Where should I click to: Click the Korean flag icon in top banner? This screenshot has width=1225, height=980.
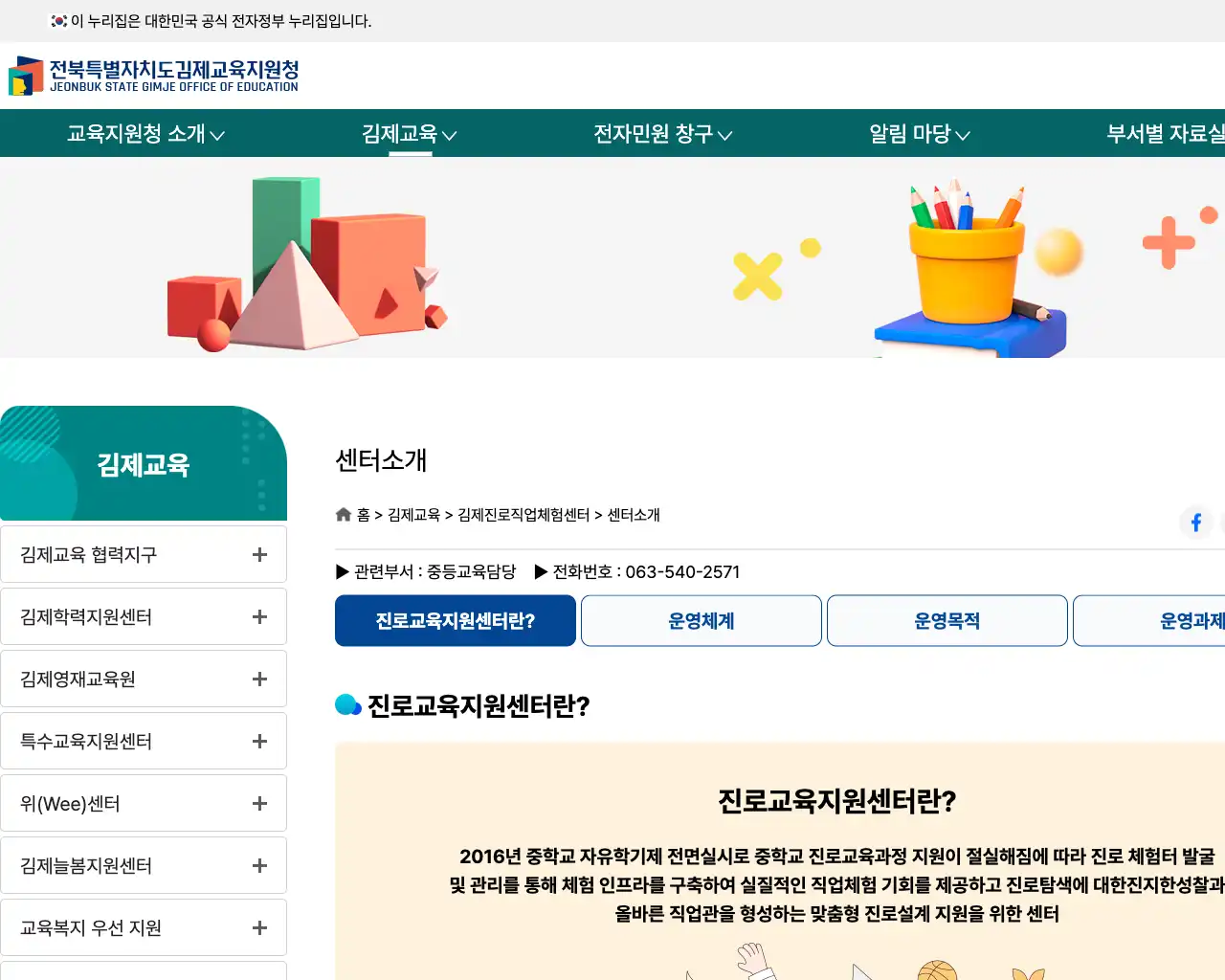[59, 21]
